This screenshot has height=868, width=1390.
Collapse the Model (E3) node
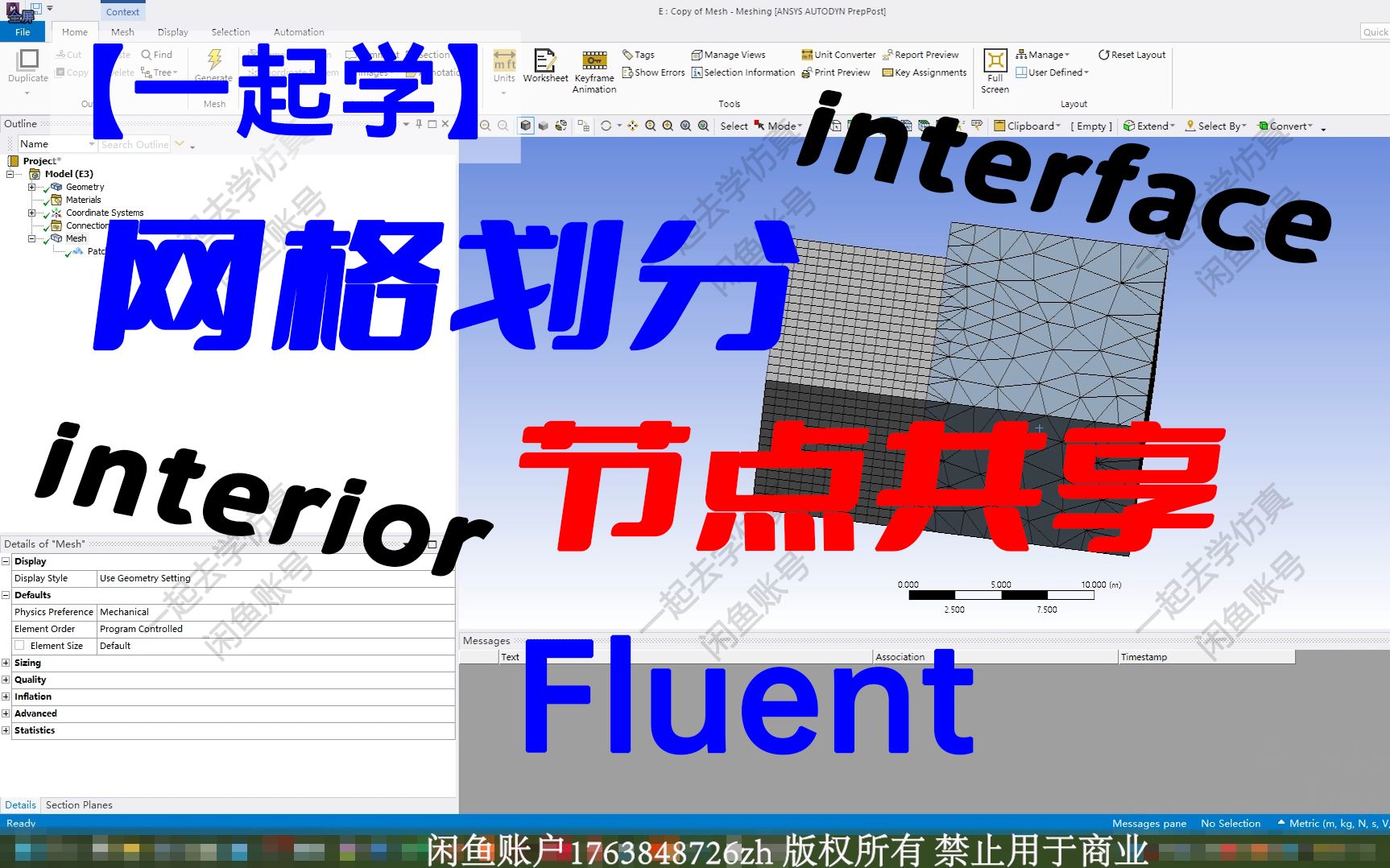tap(10, 174)
